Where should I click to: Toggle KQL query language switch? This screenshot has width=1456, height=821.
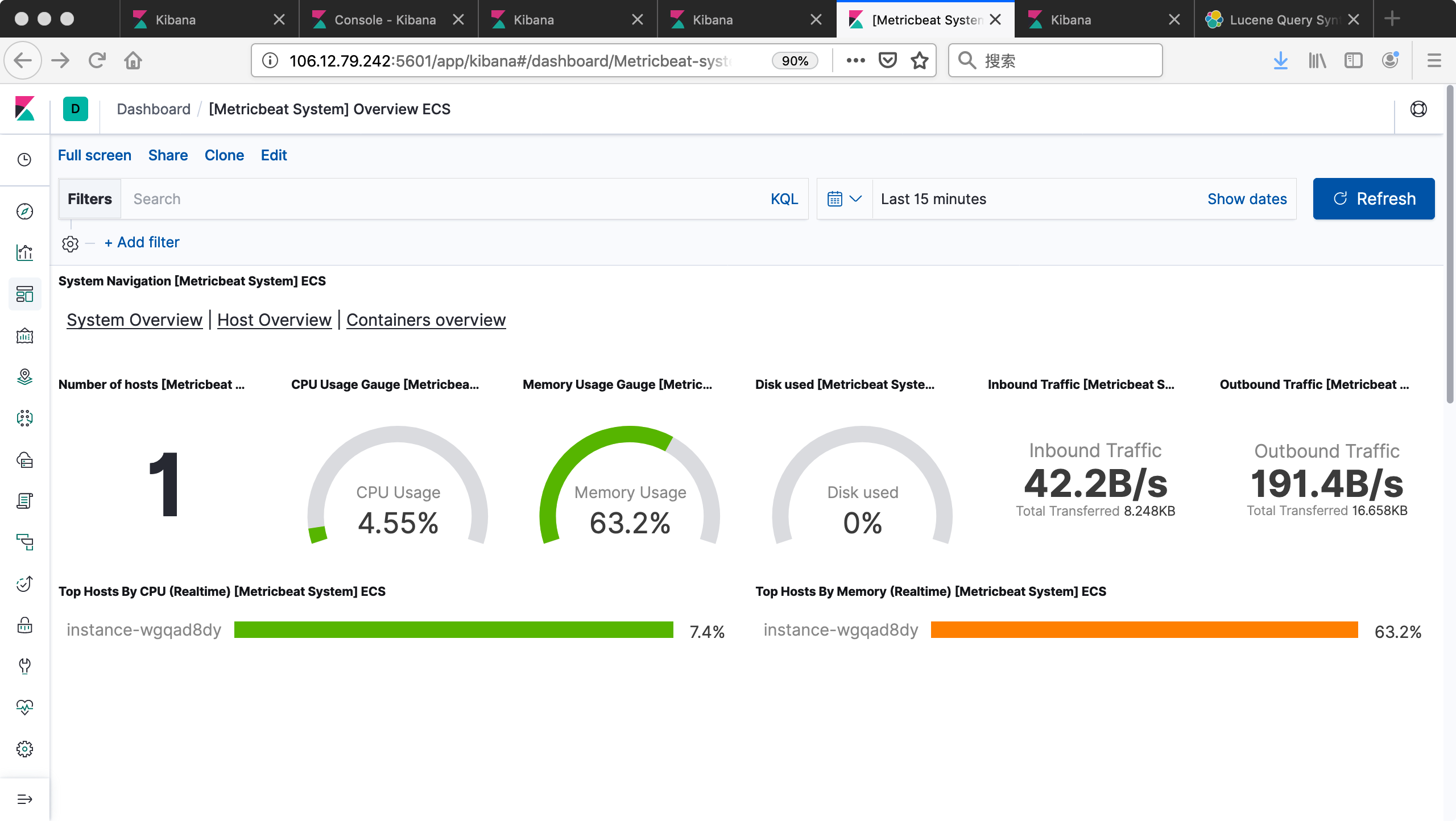coord(784,199)
